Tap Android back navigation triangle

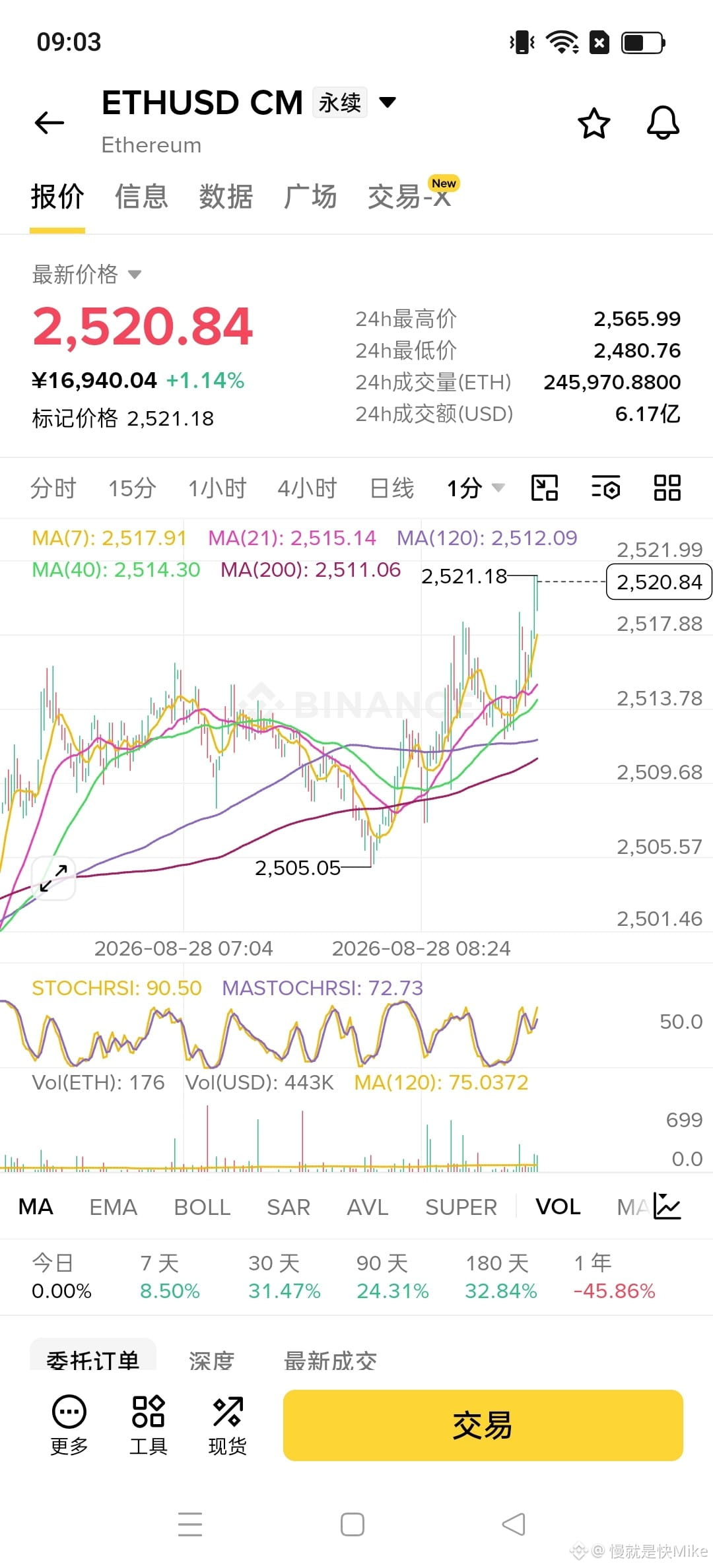514,1524
